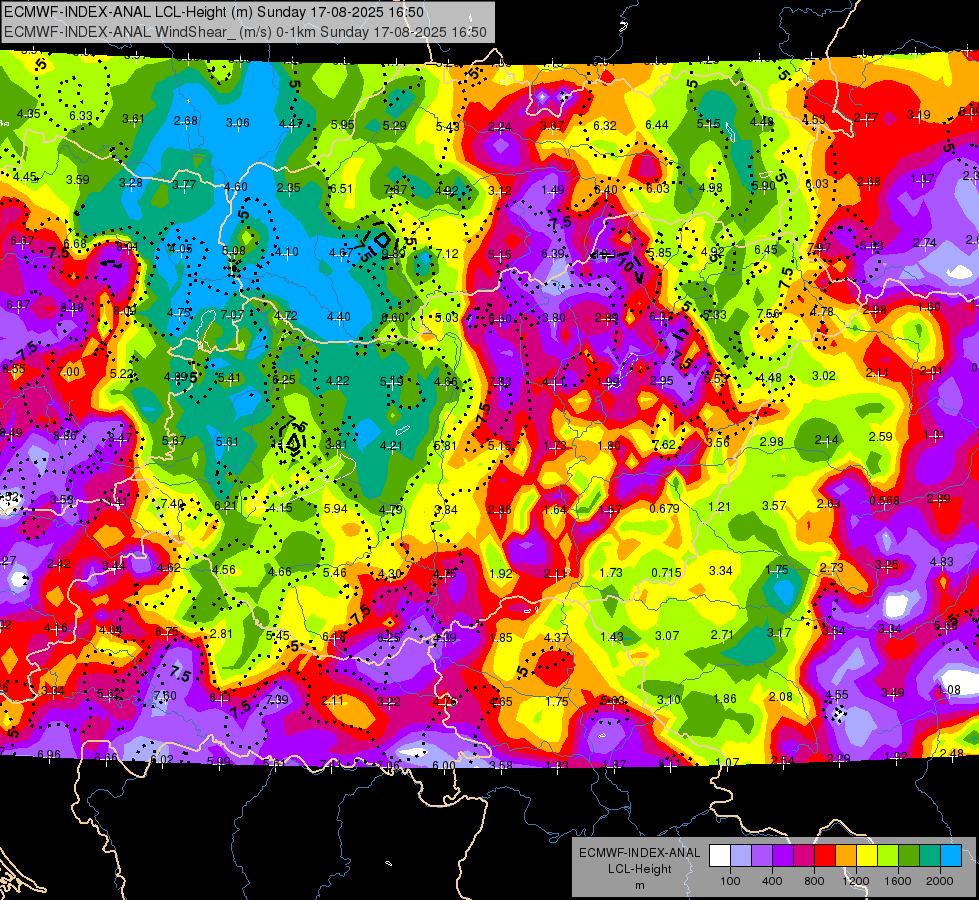Click the grid value 3.07
This screenshot has height=900, width=979.
[x=667, y=636]
